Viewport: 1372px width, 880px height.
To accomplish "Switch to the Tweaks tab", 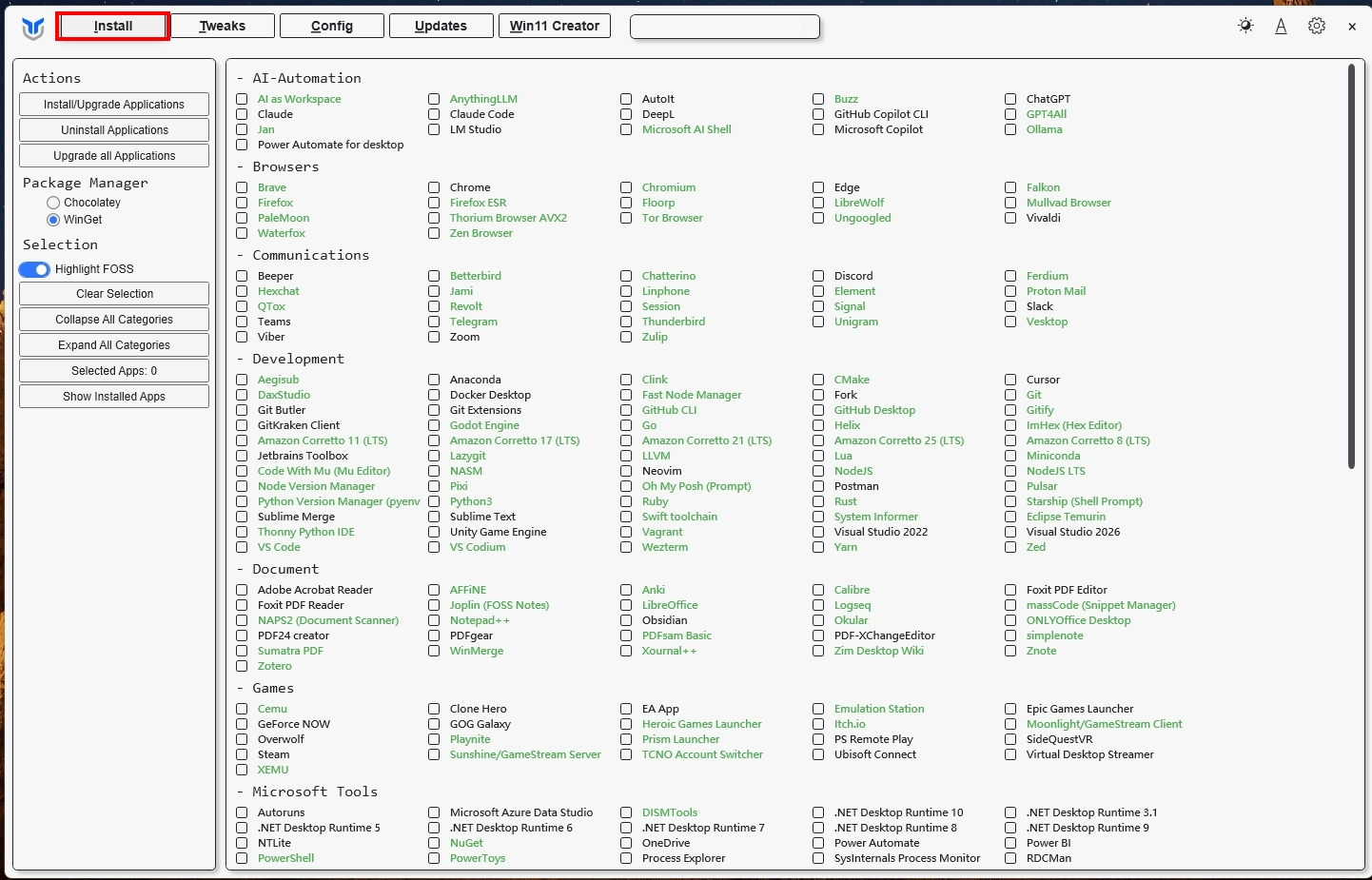I will point(223,26).
